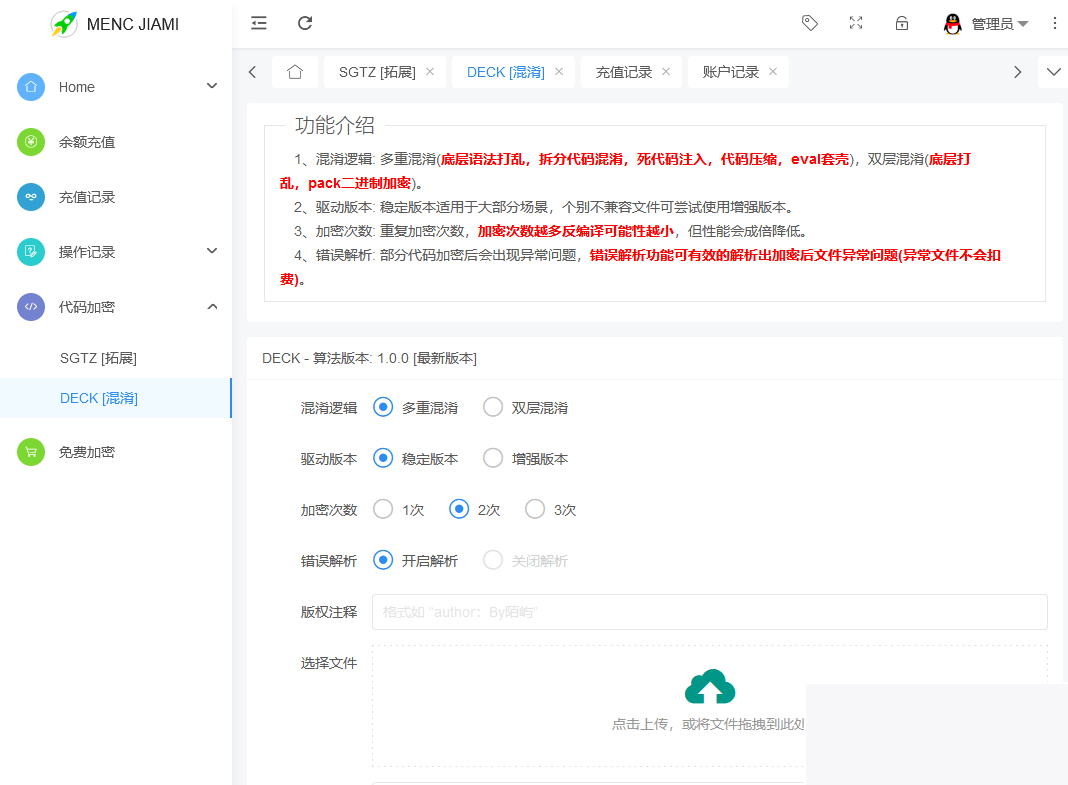The height and width of the screenshot is (785, 1068).
Task: Enter fullscreen using the expand icon
Action: tap(856, 22)
